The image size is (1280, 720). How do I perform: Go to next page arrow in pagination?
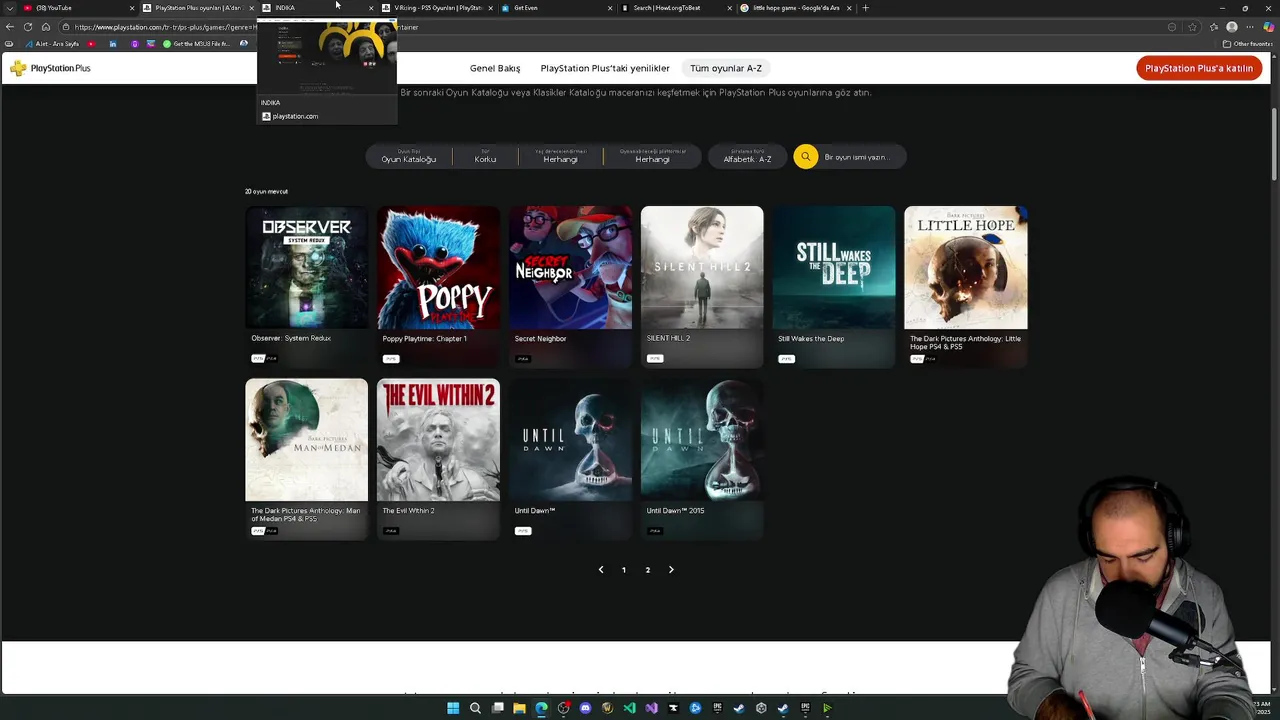[671, 570]
